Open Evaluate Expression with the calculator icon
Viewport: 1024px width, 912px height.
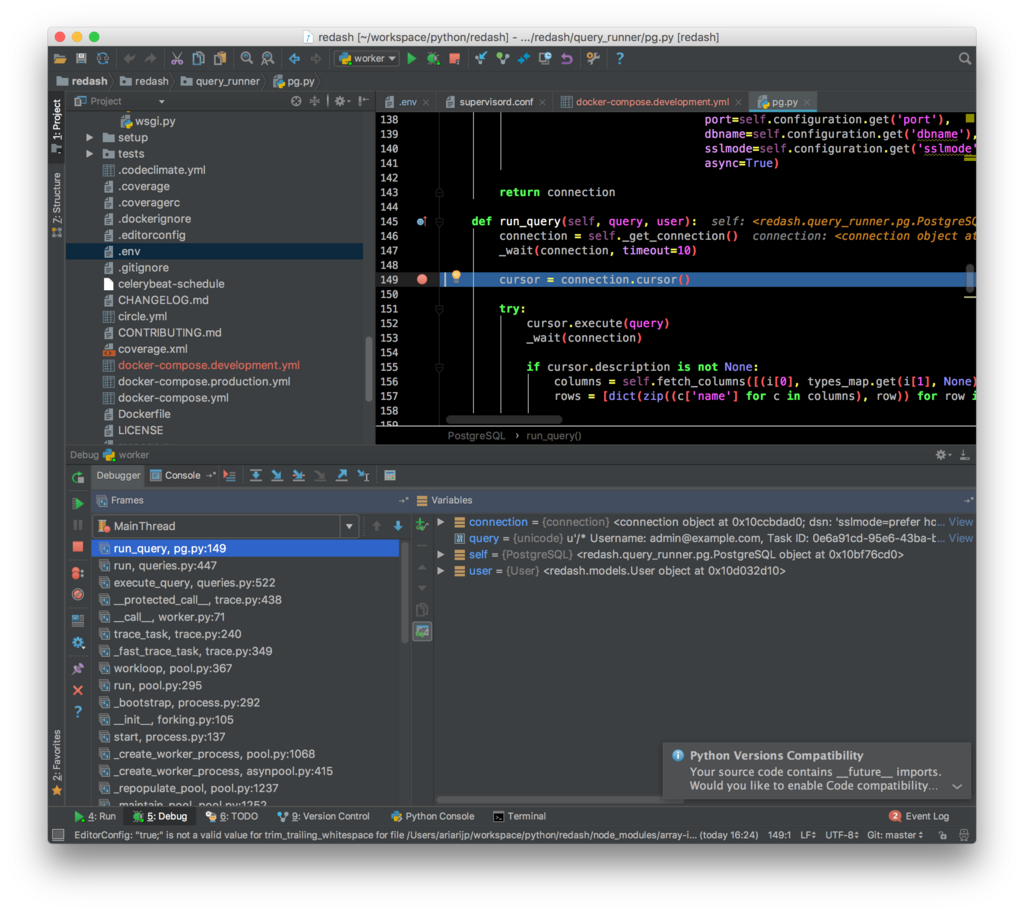tap(390, 475)
